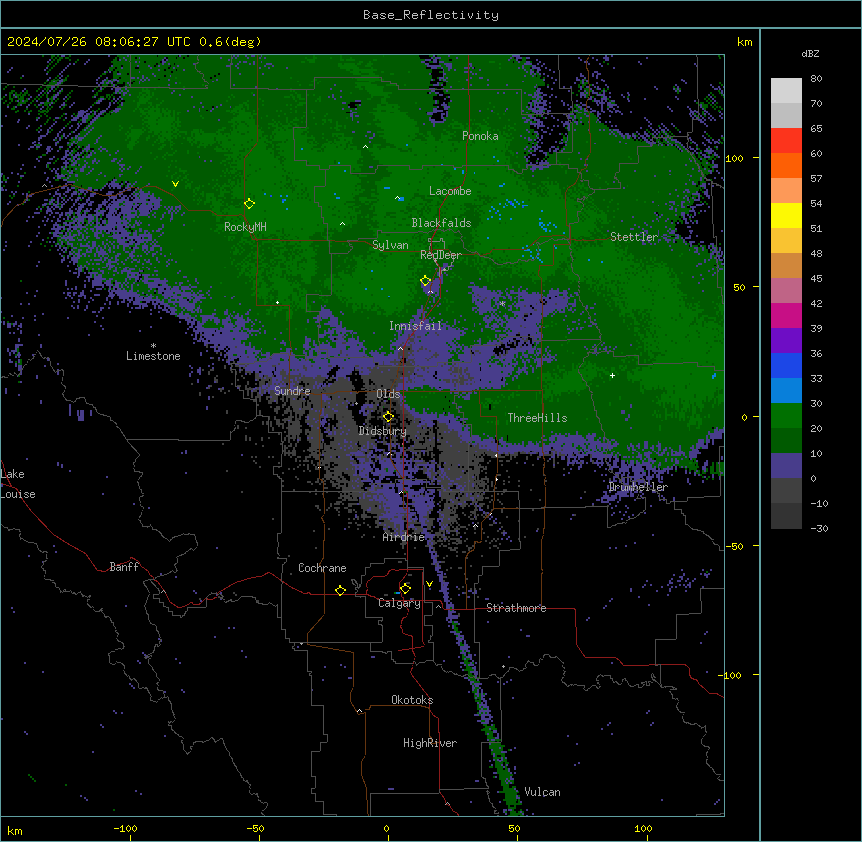This screenshot has width=862, height=842.
Task: Click the Innisfail label
Action: [x=415, y=326]
